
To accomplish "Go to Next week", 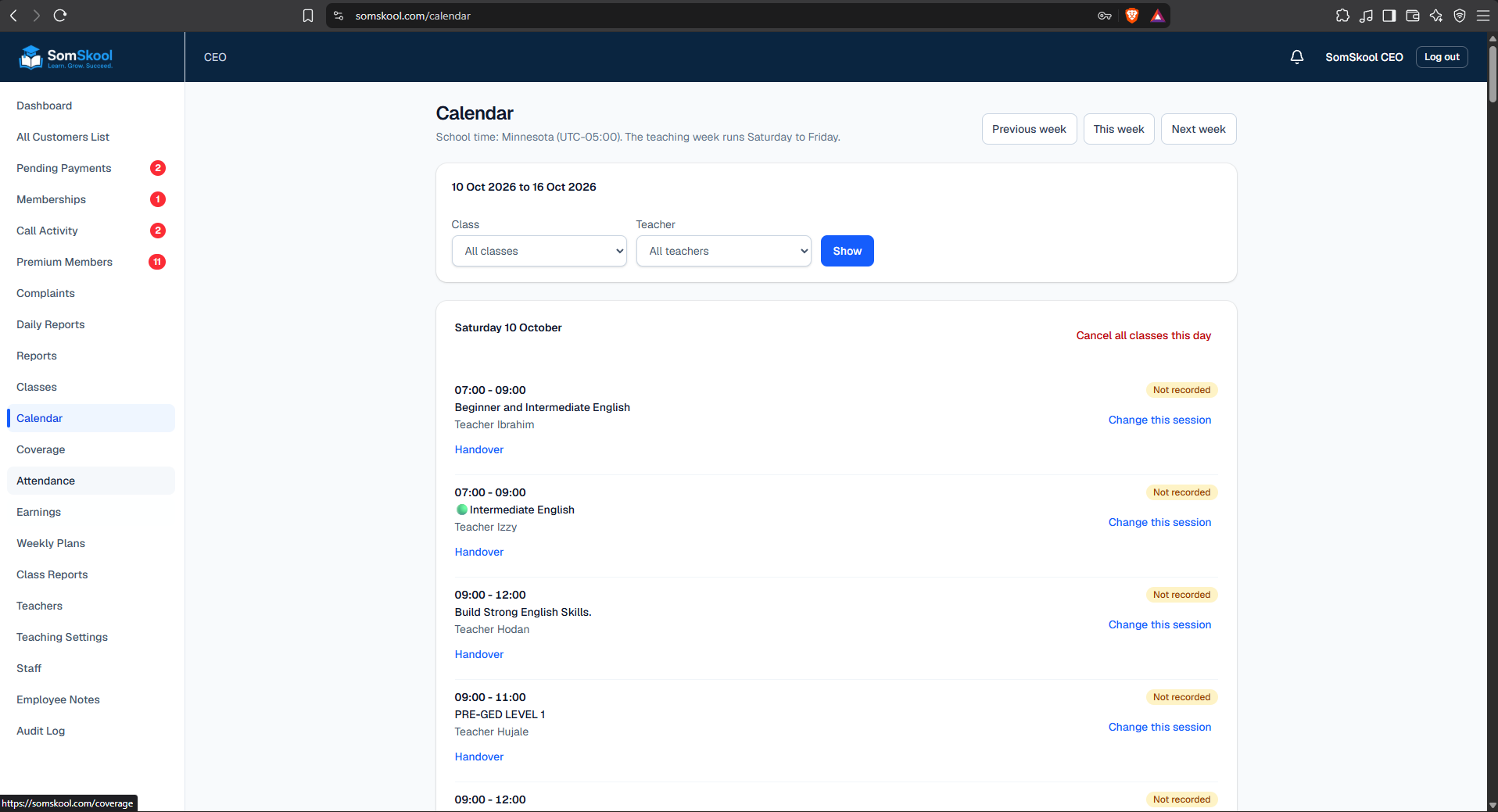I will [x=1198, y=129].
